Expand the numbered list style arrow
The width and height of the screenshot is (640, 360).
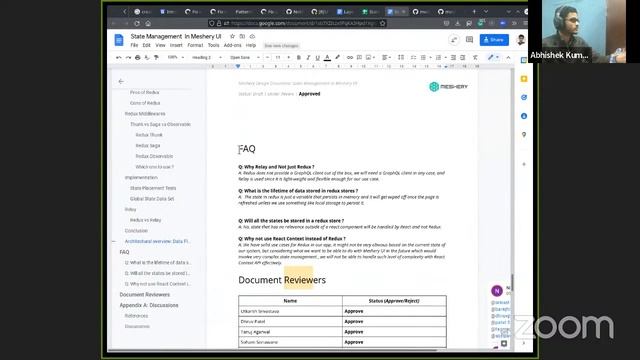[x=445, y=58]
